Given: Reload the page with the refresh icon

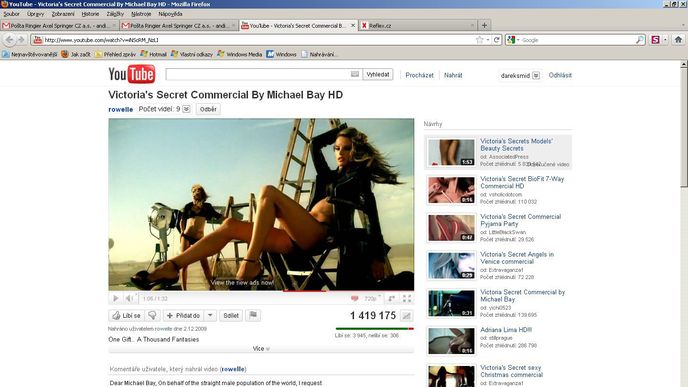Looking at the screenshot, I should pyautogui.click(x=496, y=40).
